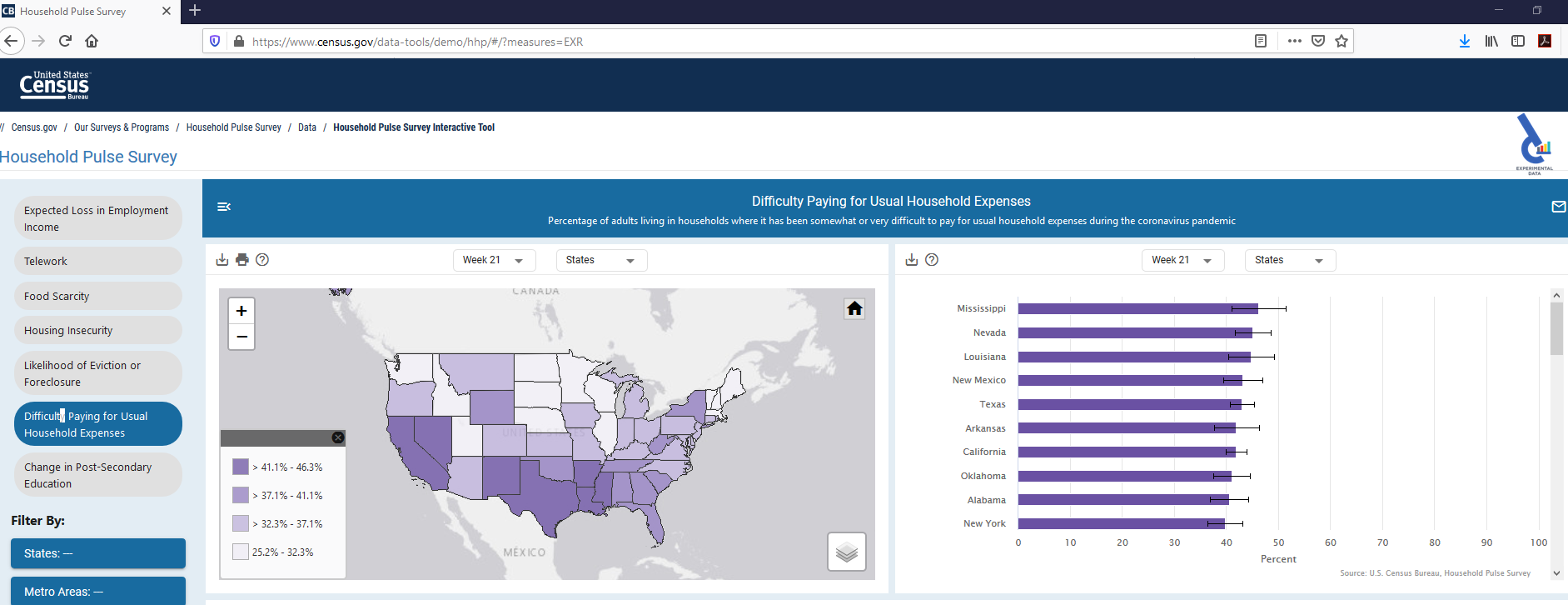Open help for the bar chart

coord(932,260)
